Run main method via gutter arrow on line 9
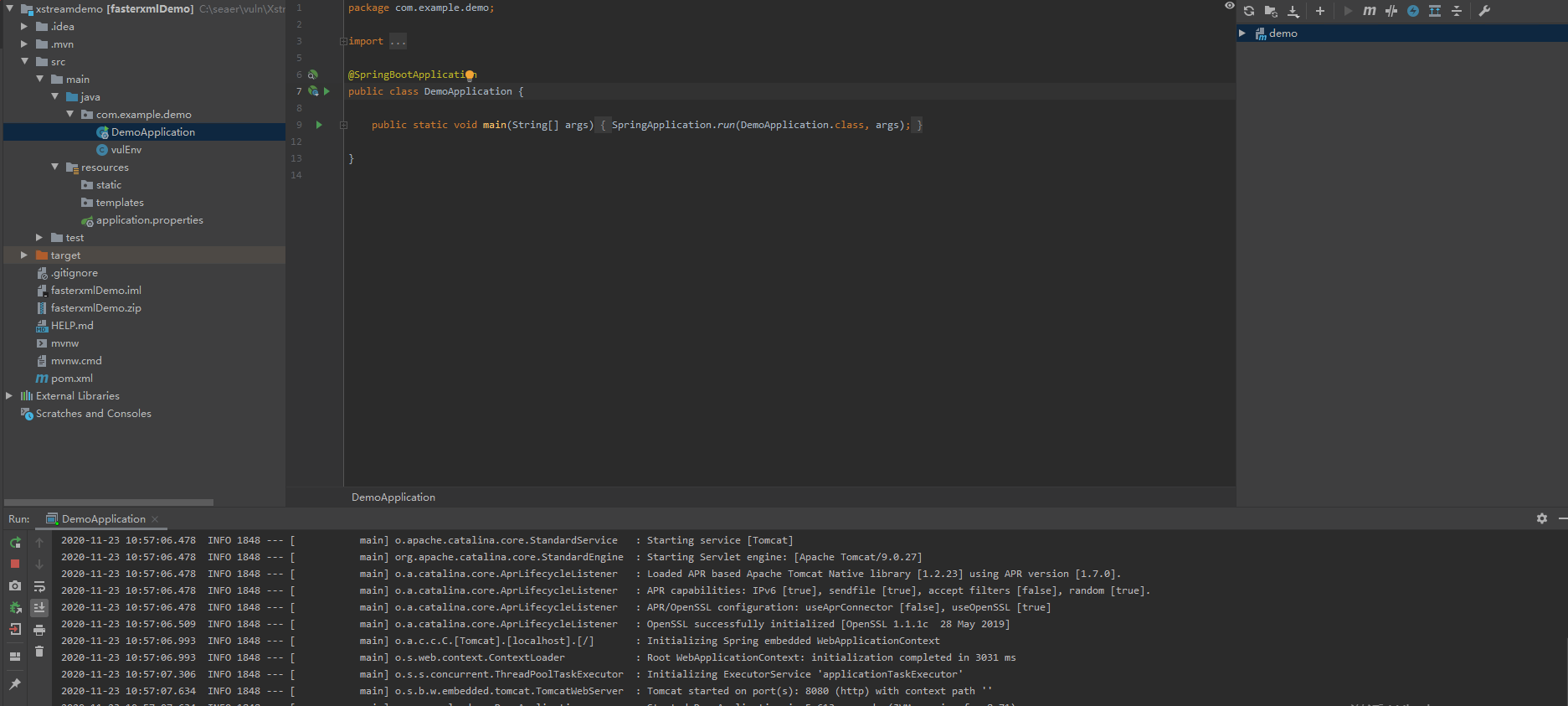1568x706 pixels. click(x=319, y=125)
